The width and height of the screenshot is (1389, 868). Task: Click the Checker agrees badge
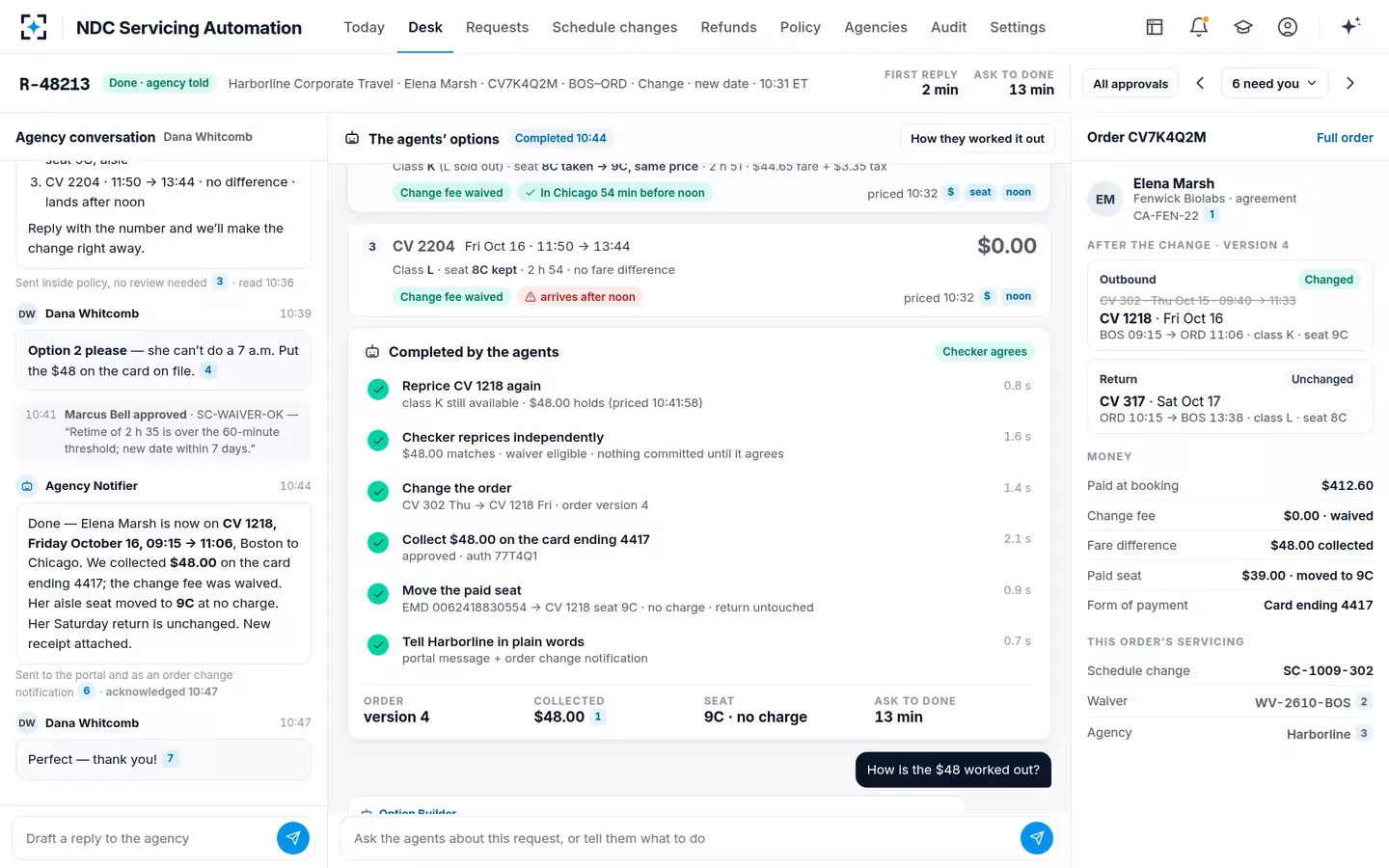click(x=984, y=352)
